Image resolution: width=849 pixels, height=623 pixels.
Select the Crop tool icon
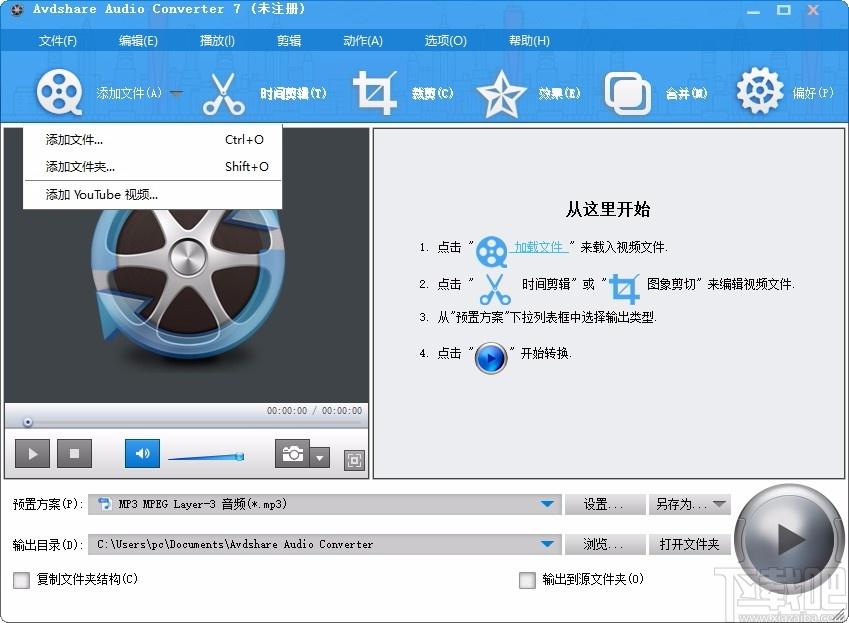pyautogui.click(x=375, y=93)
